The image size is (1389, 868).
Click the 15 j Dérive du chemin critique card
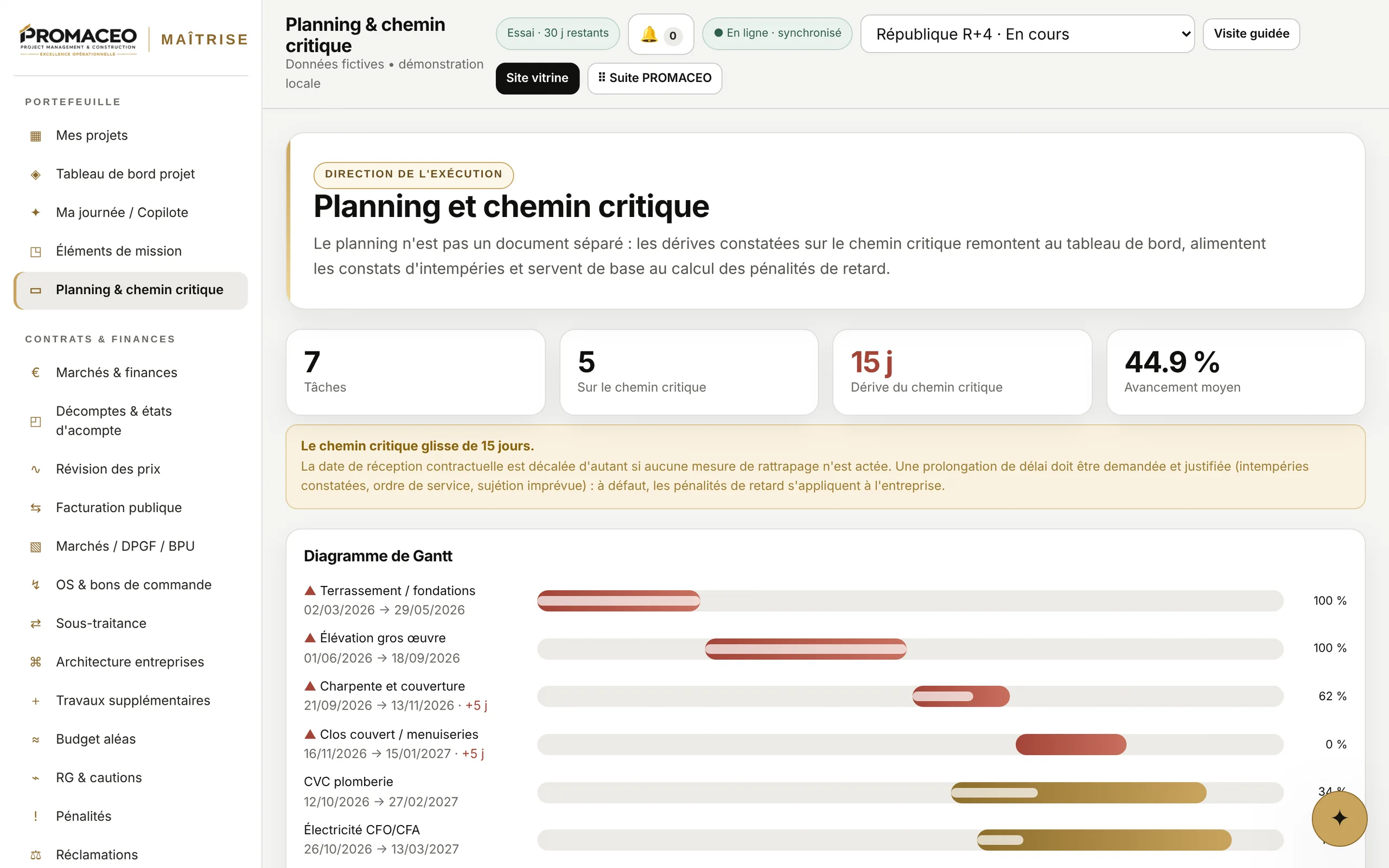tap(962, 372)
